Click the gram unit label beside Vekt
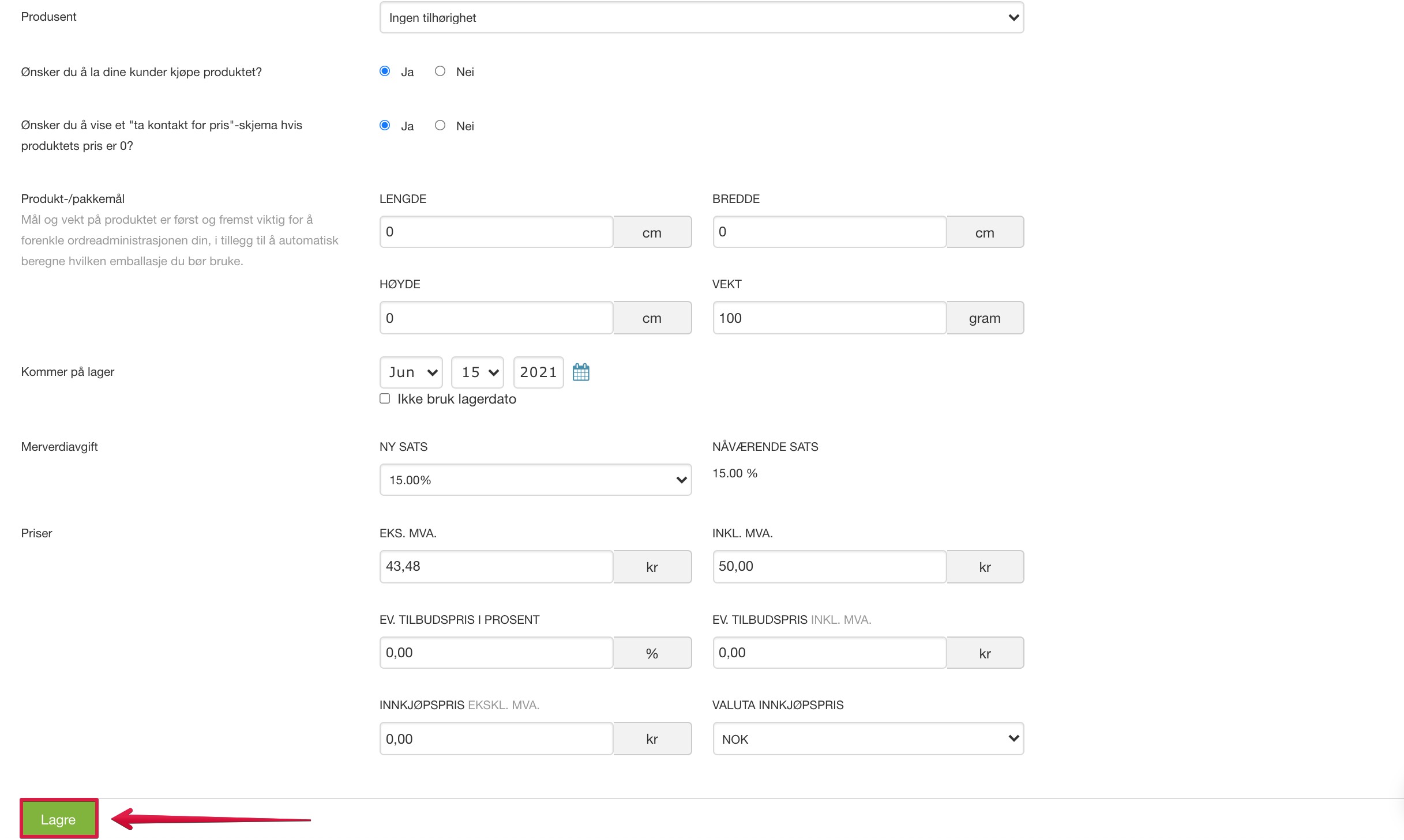 (x=985, y=318)
